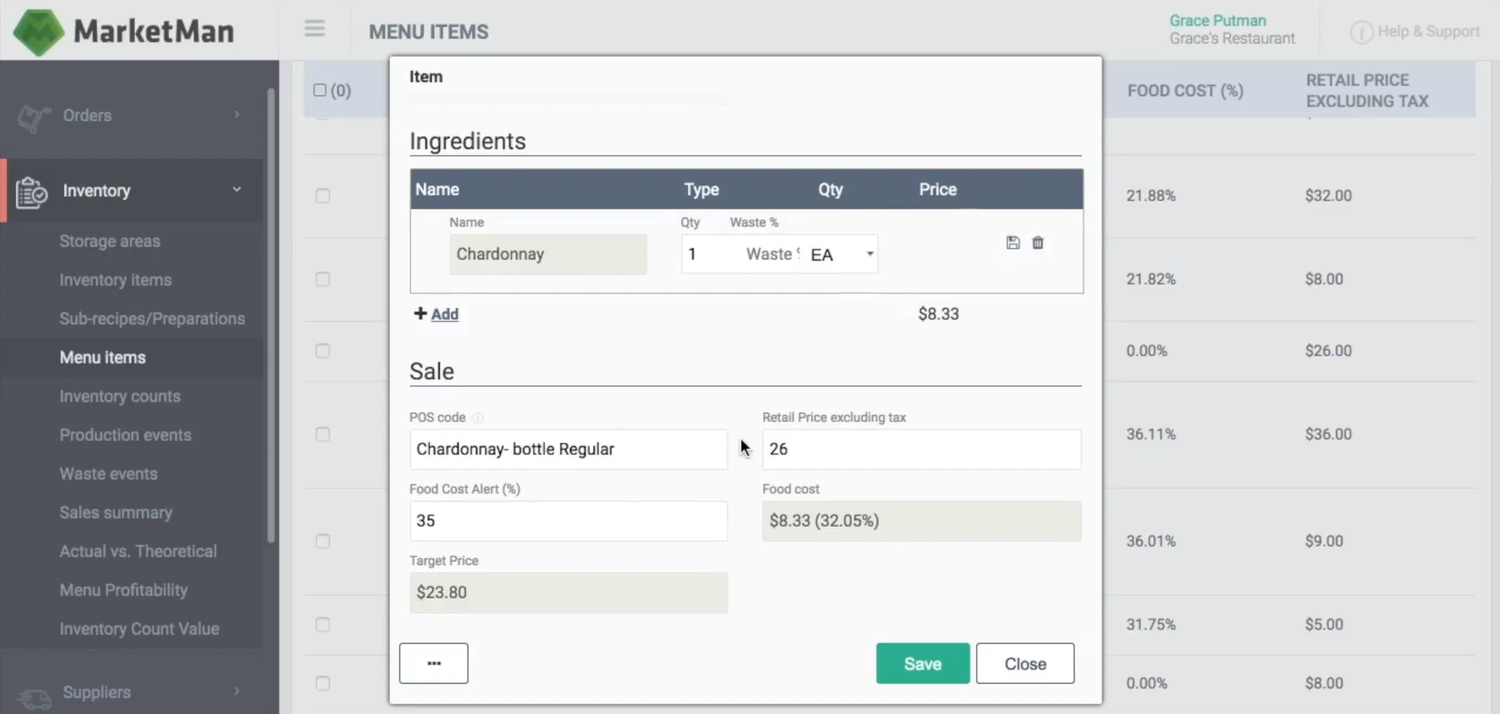The height and width of the screenshot is (714, 1500).
Task: Collapse the Inventory section chevron
Action: [236, 189]
